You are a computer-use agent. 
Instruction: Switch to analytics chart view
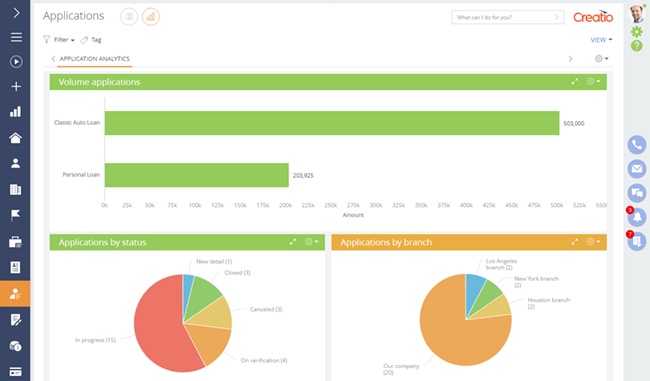tap(151, 17)
